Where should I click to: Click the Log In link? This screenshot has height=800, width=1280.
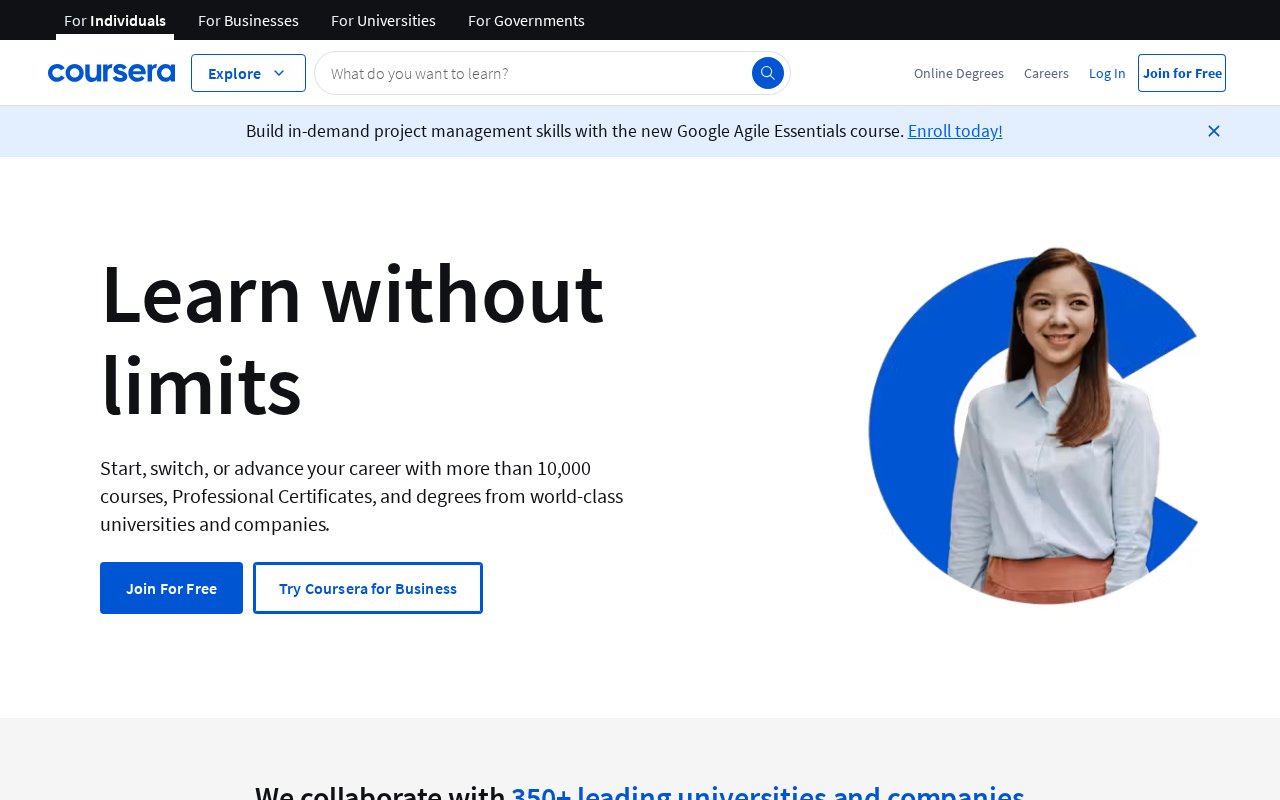[x=1107, y=73]
